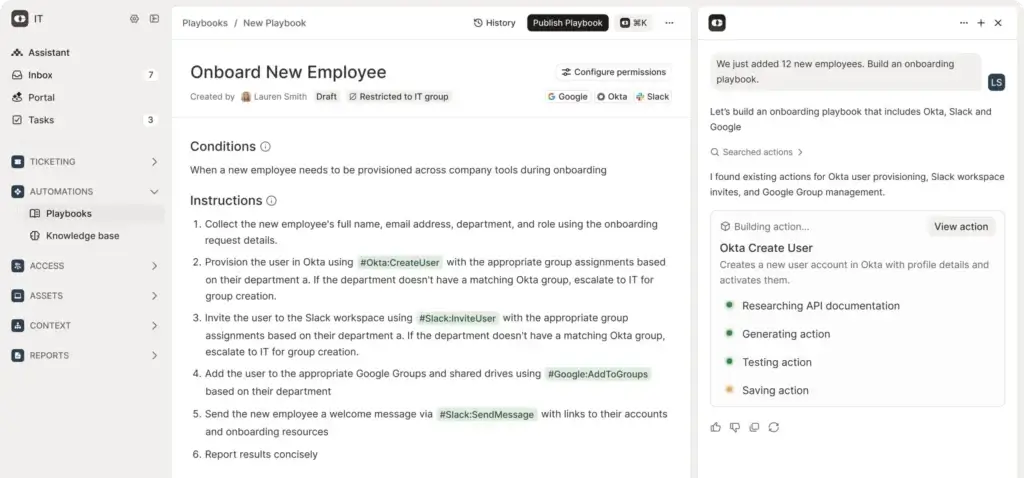Viewport: 1024px width, 478px height.
Task: Expand the Searched actions disclosure
Action: (x=757, y=152)
